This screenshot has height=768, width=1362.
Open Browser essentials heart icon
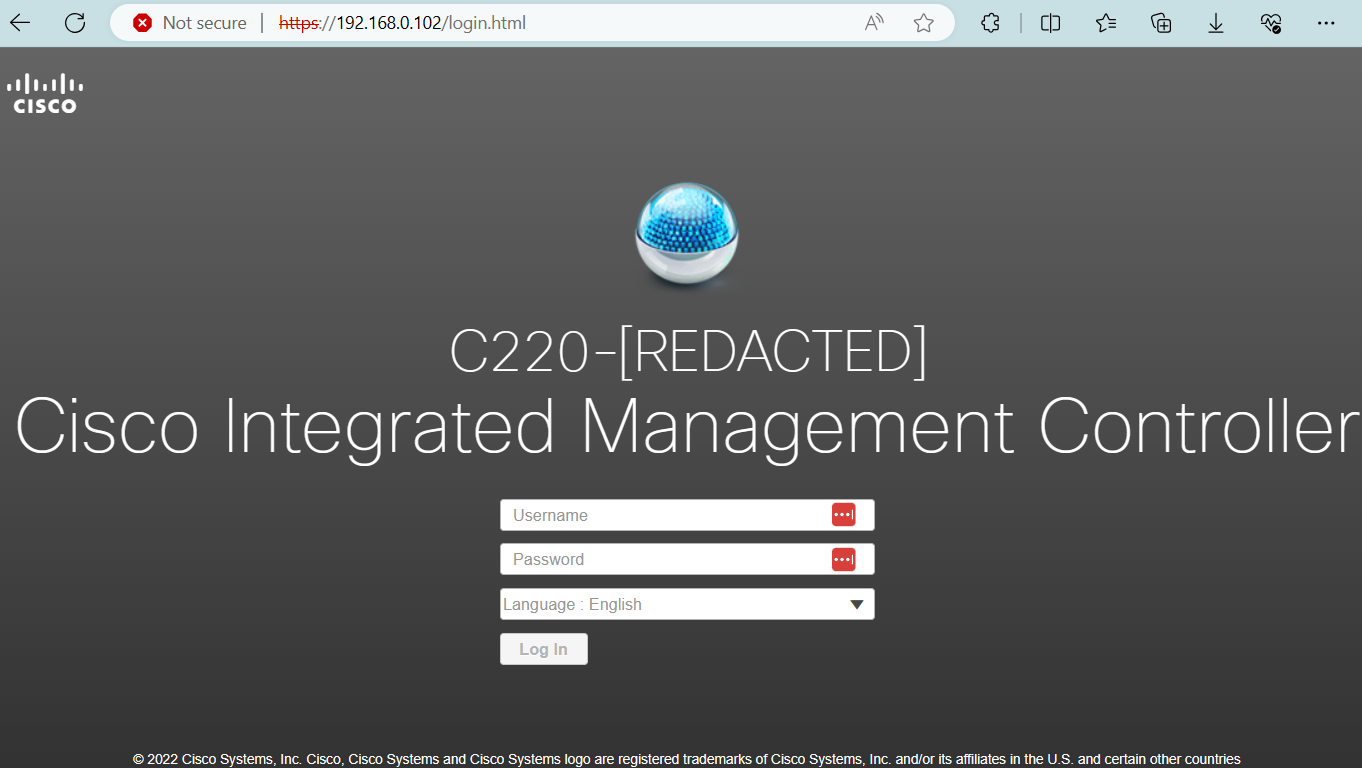point(1271,23)
